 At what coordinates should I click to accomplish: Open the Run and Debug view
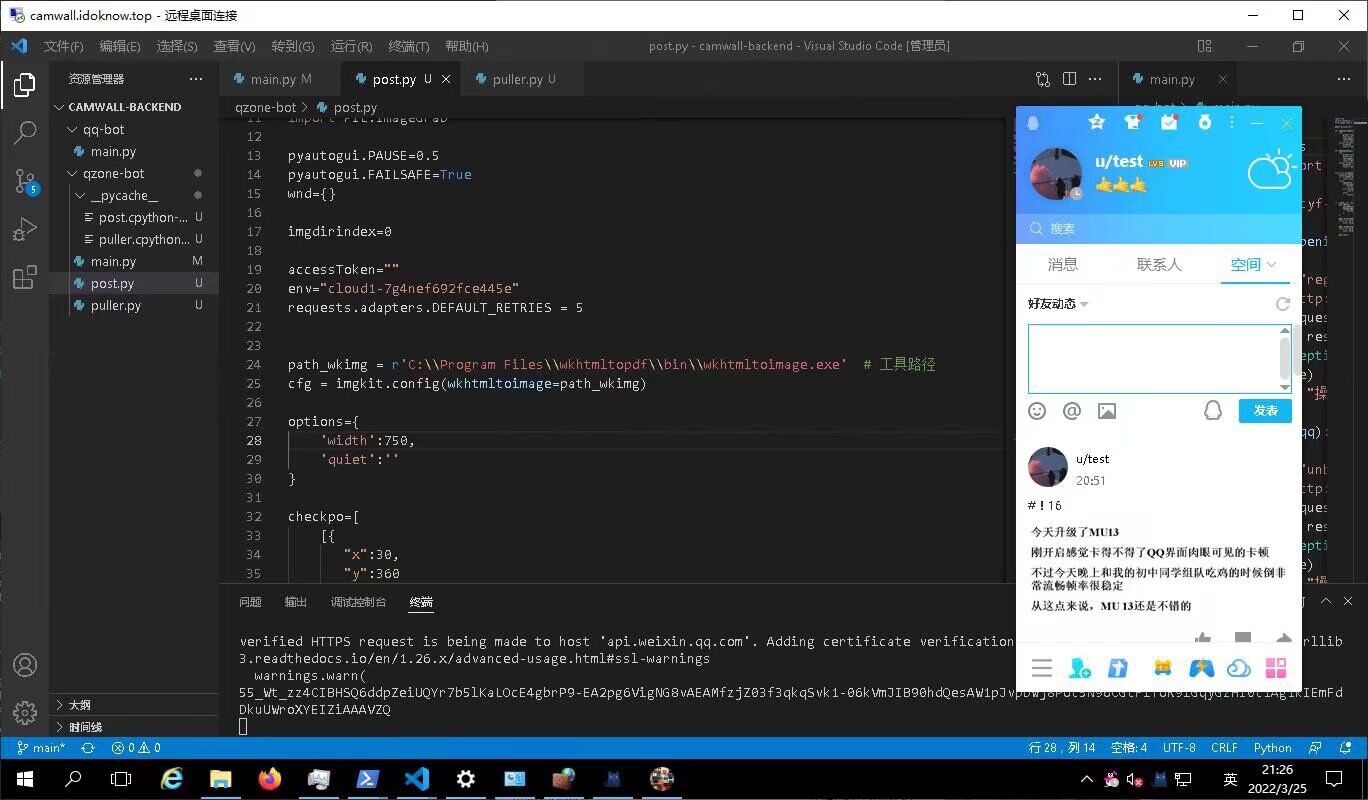pos(25,230)
